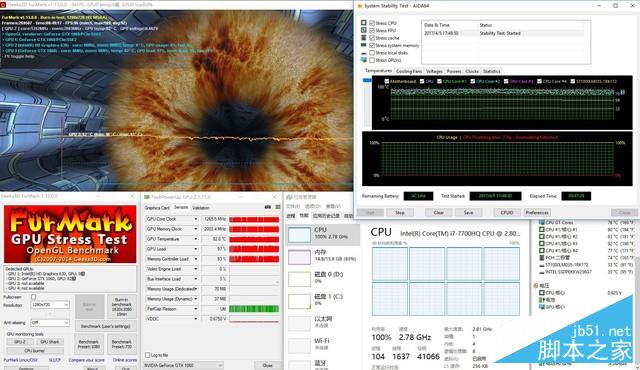
Task: Click the Stop button in AIDA64
Action: tap(400, 213)
